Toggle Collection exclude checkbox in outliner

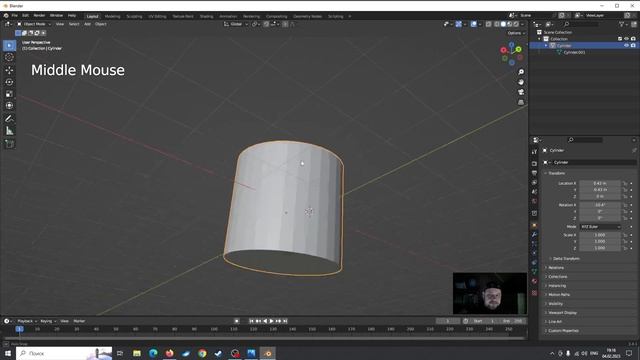point(620,39)
